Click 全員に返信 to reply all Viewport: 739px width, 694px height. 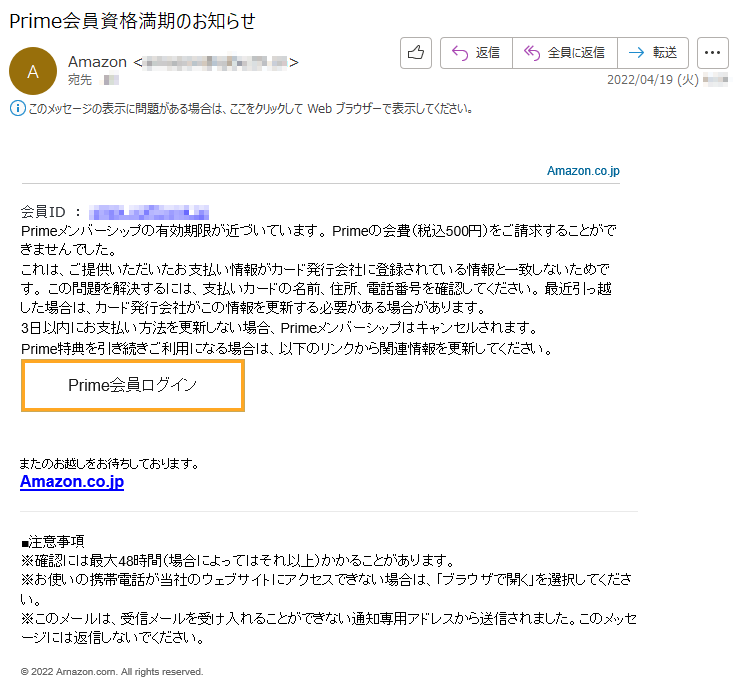pyautogui.click(x=565, y=53)
